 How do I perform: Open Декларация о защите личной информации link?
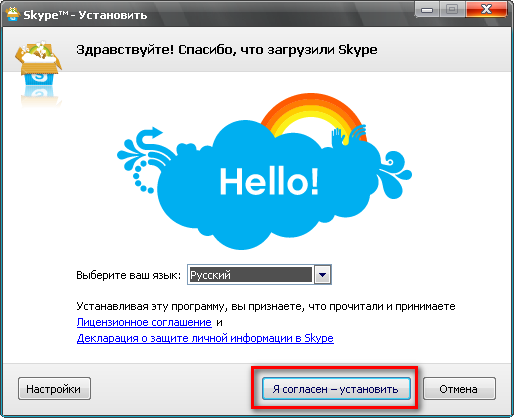[x=205, y=338]
